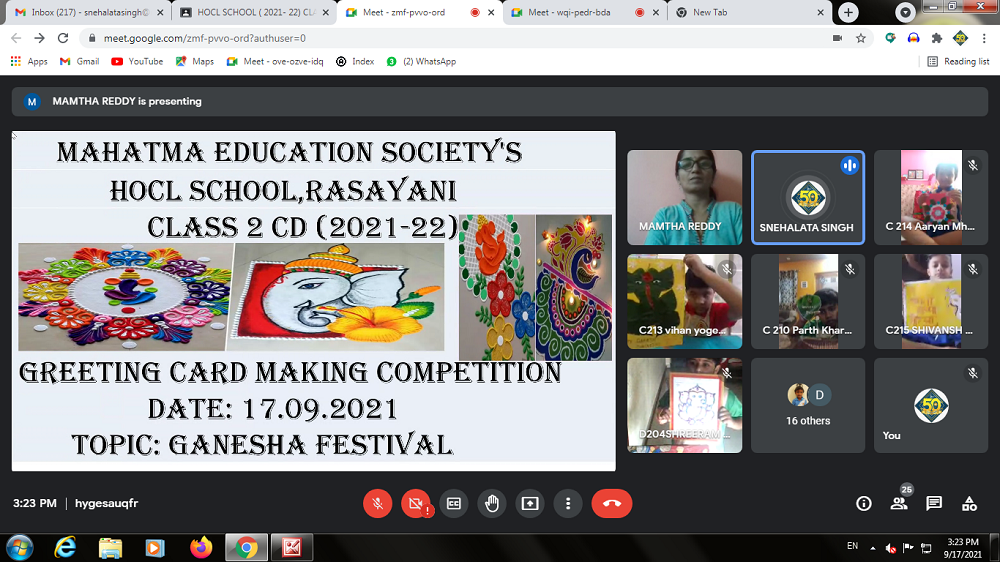Screen dimensions: 1000x562
Task: Open the three-dot more options menu
Action: pyautogui.click(x=567, y=504)
